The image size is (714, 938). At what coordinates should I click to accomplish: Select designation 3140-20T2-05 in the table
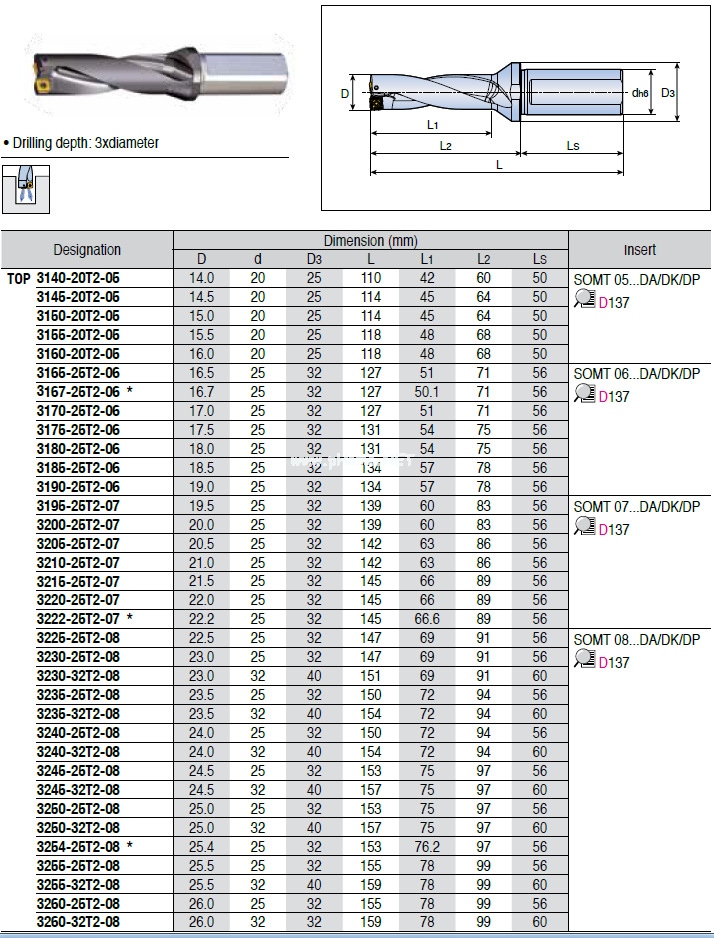(78, 278)
